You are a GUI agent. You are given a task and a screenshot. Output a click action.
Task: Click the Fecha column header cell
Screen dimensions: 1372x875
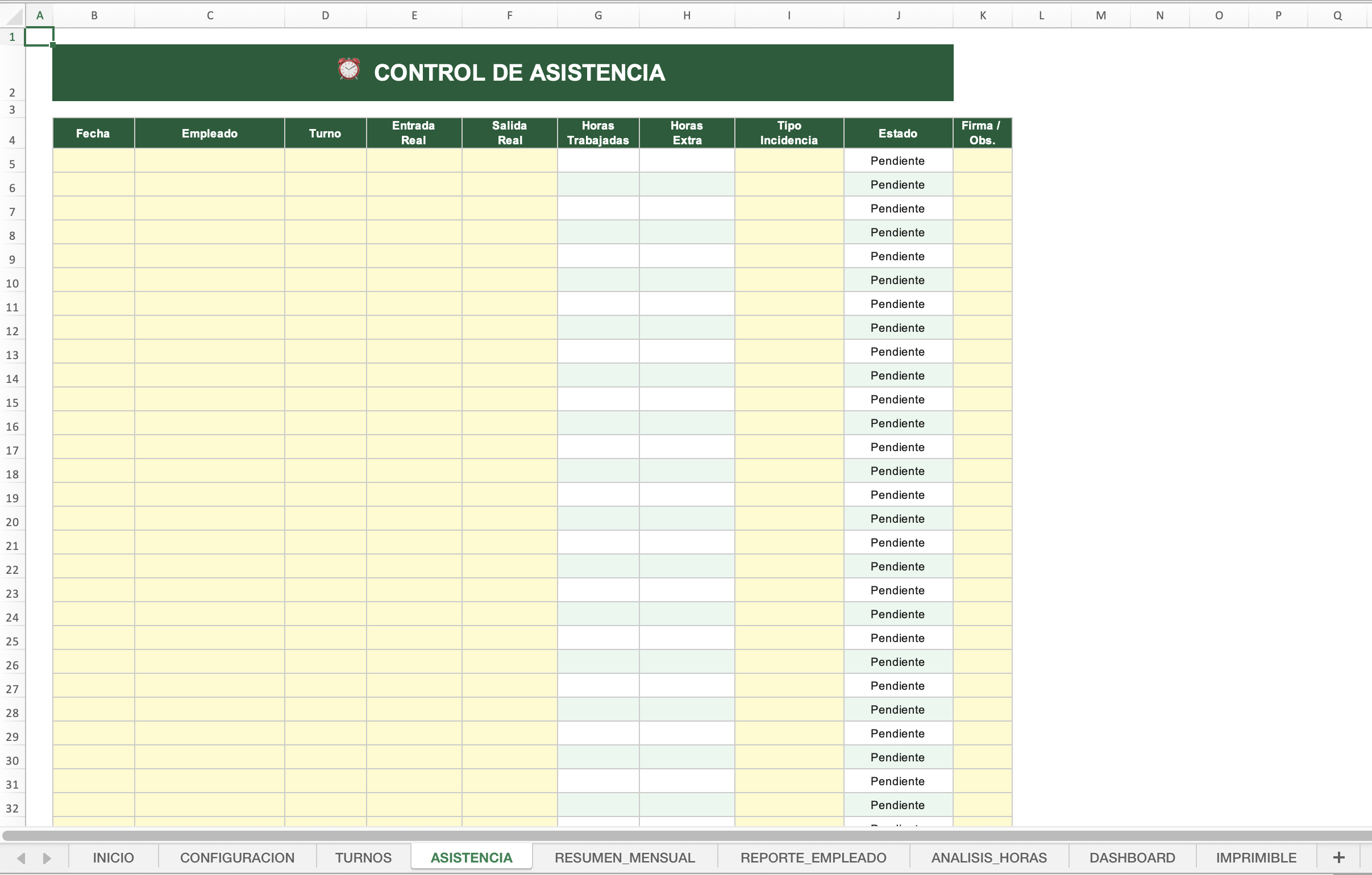coord(93,134)
